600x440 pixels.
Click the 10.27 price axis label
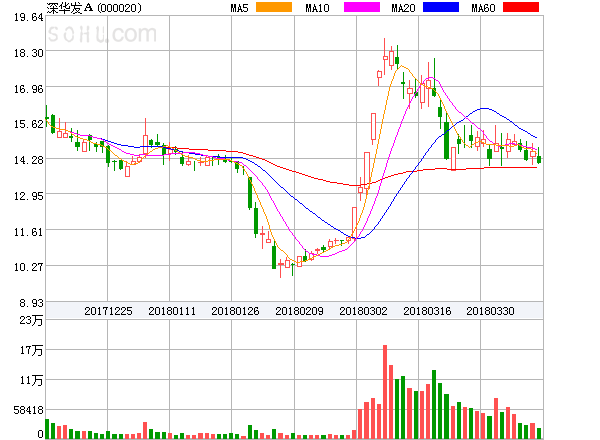click(29, 267)
